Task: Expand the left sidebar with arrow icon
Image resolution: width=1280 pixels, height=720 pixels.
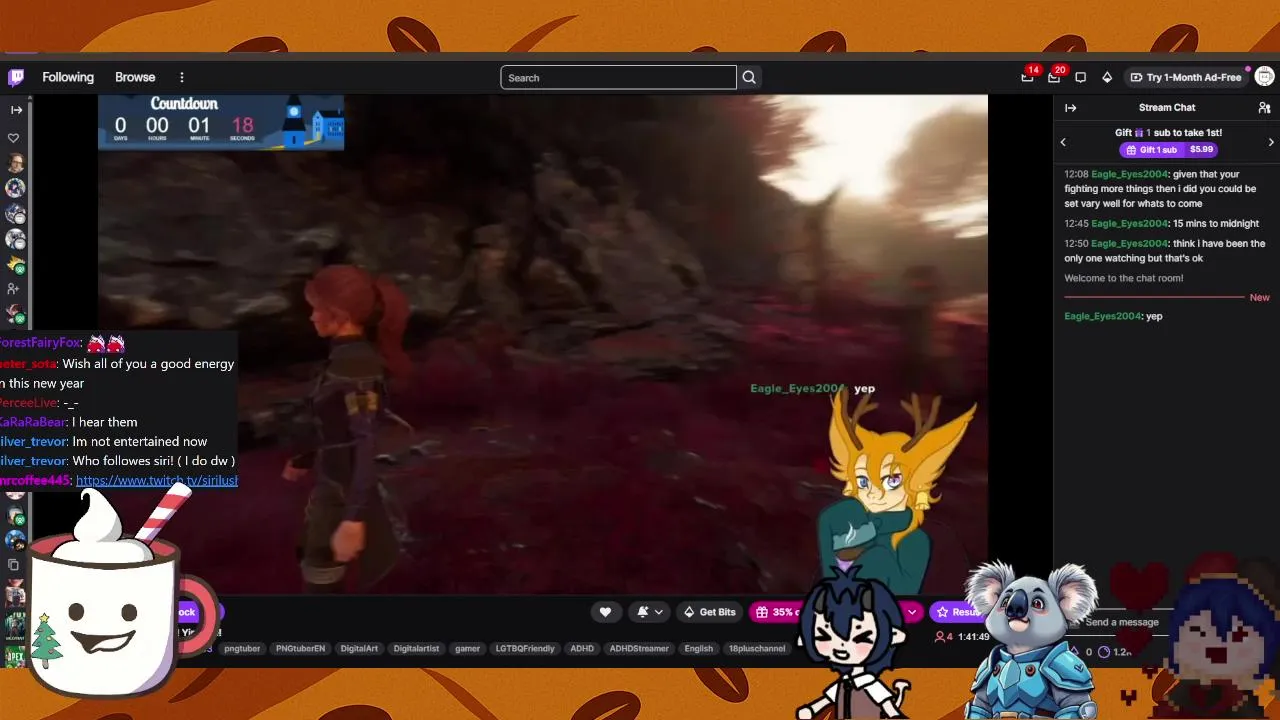Action: coord(16,110)
